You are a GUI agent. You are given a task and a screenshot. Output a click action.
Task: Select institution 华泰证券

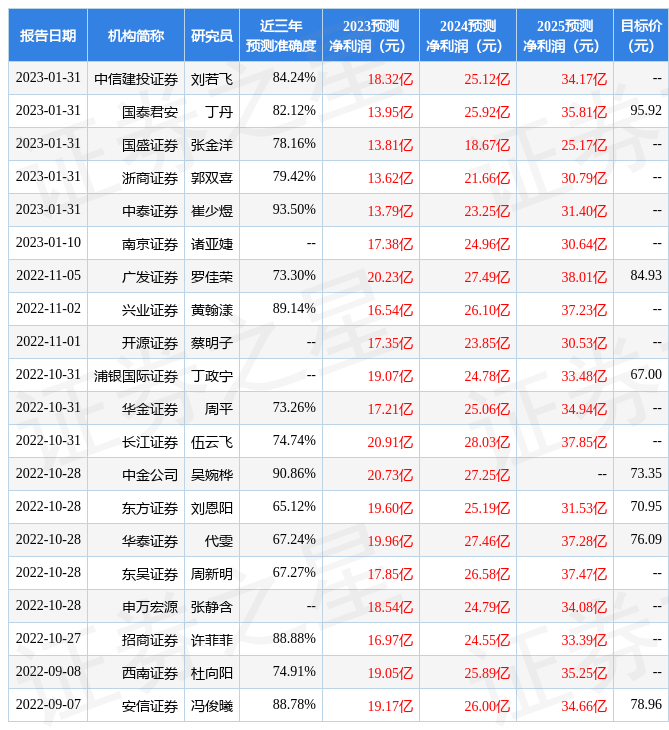(x=150, y=541)
